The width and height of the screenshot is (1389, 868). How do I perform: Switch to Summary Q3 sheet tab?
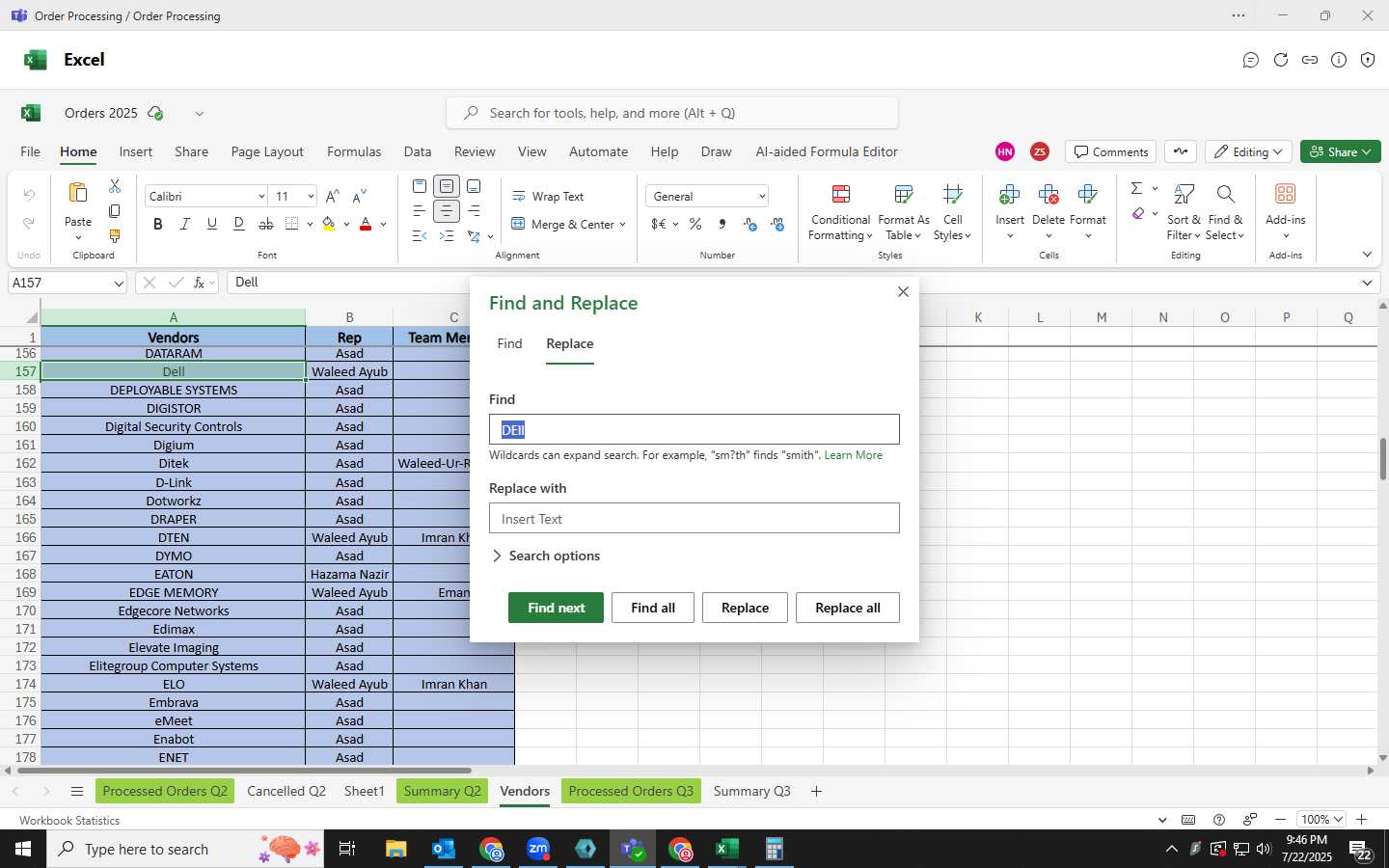click(x=751, y=791)
